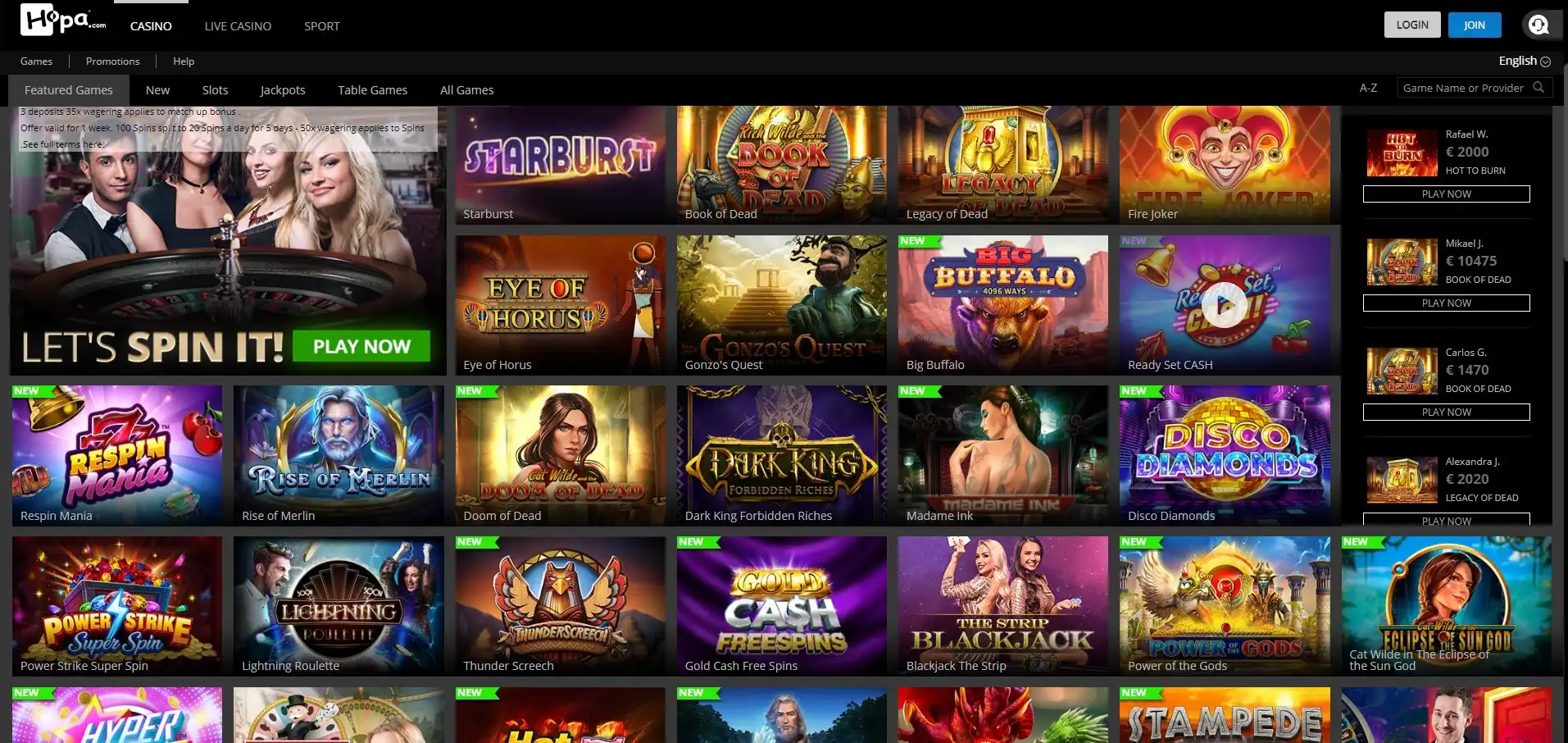This screenshot has width=1568, height=743.
Task: Click the LOGIN button
Action: pyautogui.click(x=1412, y=25)
